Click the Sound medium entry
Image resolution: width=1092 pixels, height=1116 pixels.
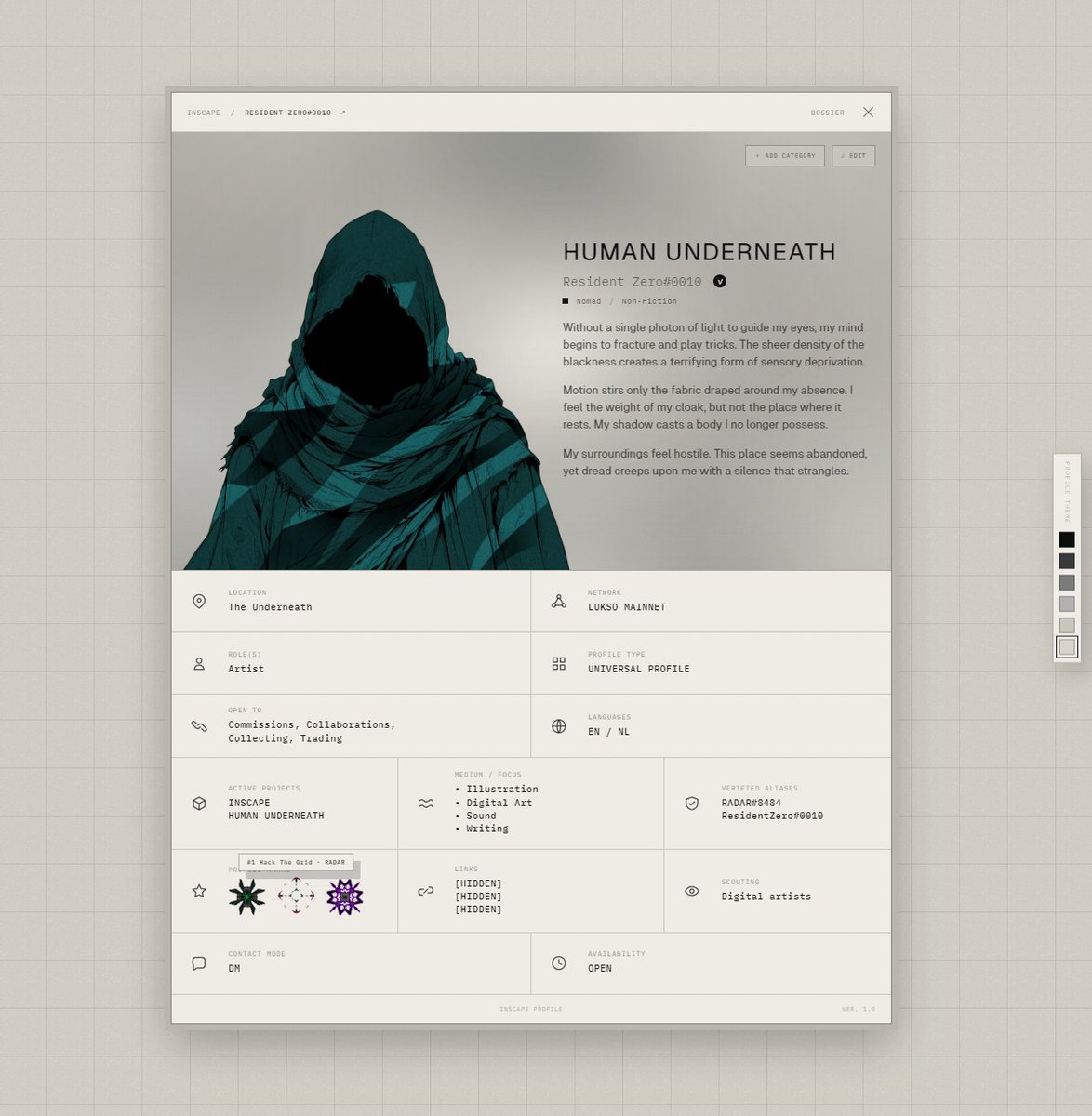tap(481, 816)
